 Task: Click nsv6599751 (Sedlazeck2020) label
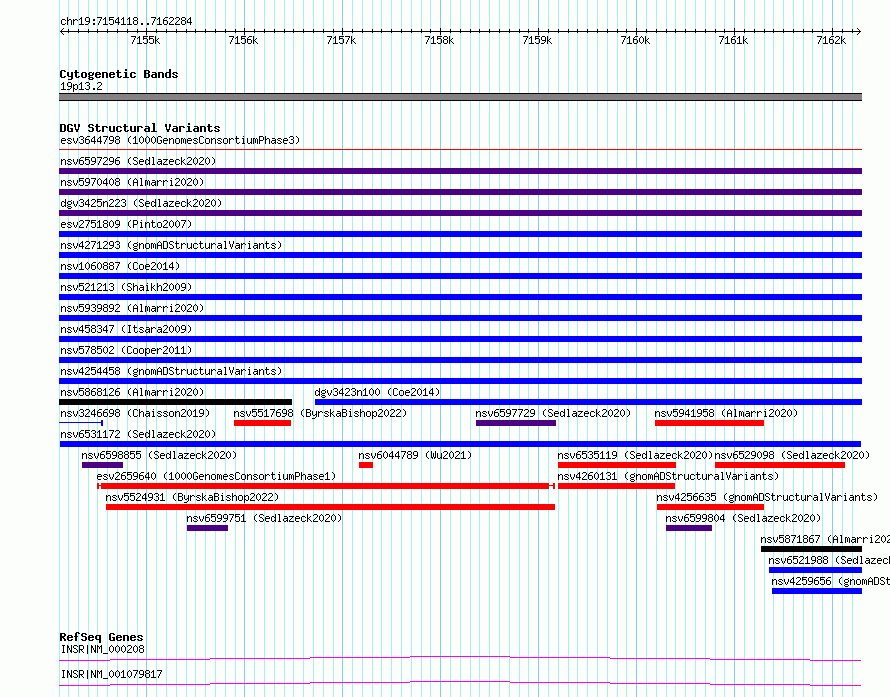pos(264,518)
